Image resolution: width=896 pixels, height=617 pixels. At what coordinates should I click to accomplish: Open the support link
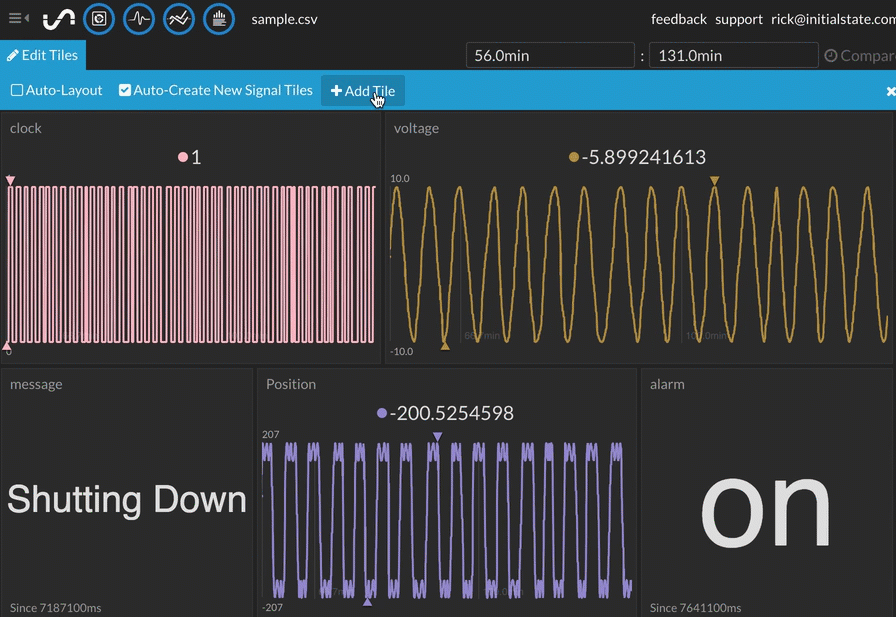pyautogui.click(x=738, y=19)
